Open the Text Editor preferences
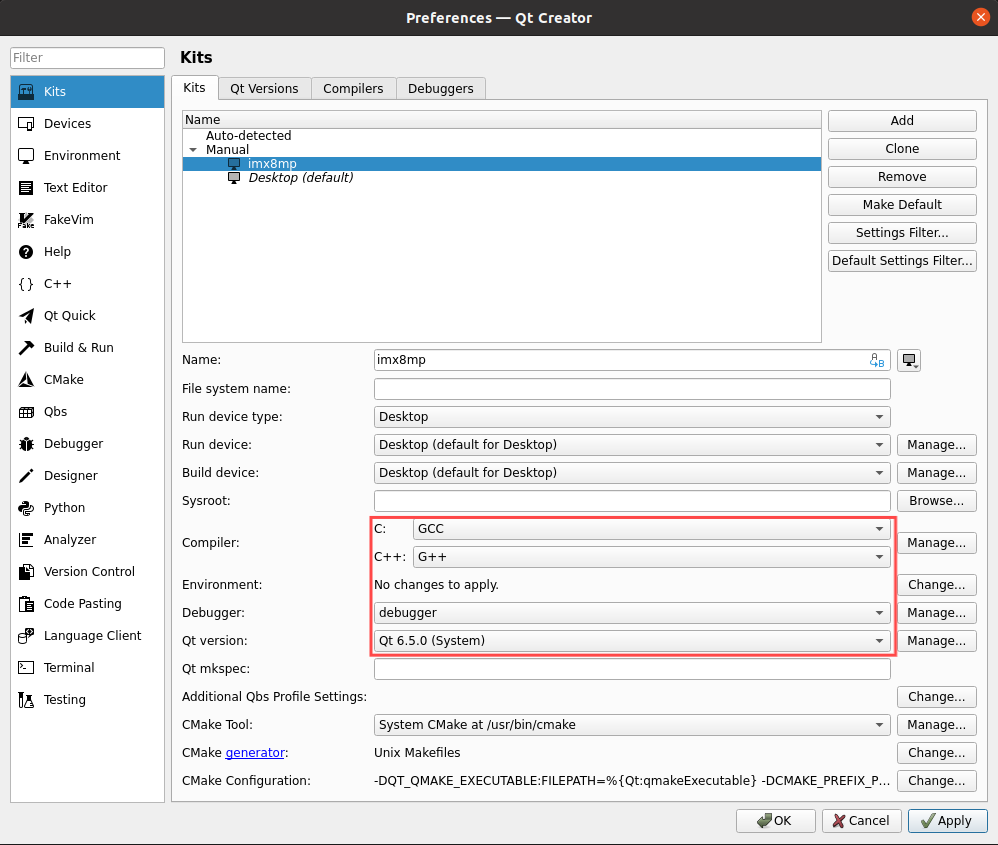The height and width of the screenshot is (845, 998). [87, 188]
